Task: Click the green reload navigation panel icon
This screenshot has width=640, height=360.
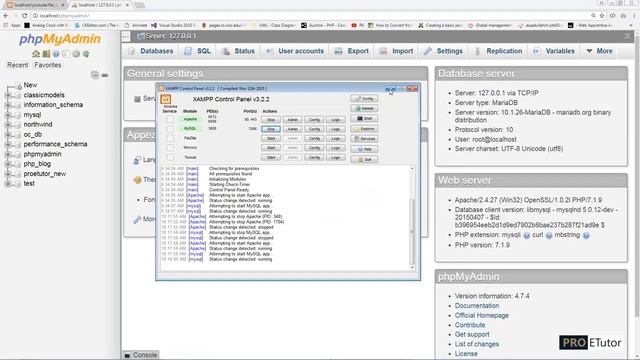Action: (86, 54)
